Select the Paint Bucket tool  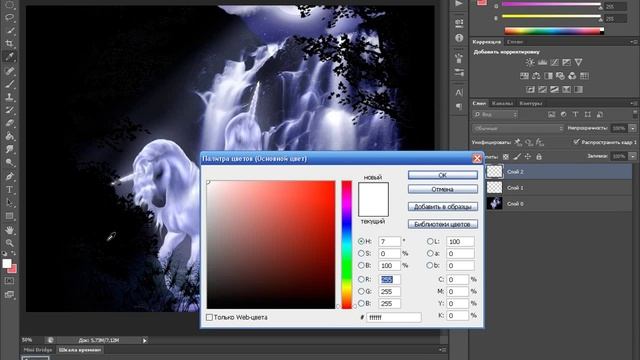point(9,136)
